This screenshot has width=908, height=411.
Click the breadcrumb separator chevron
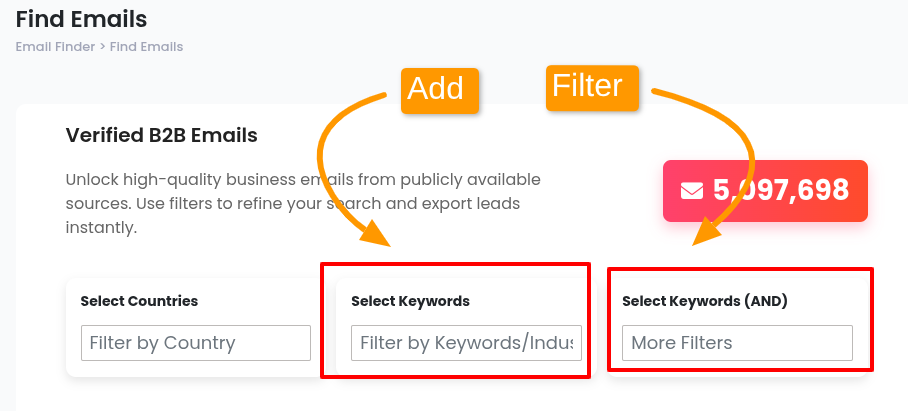[102, 46]
